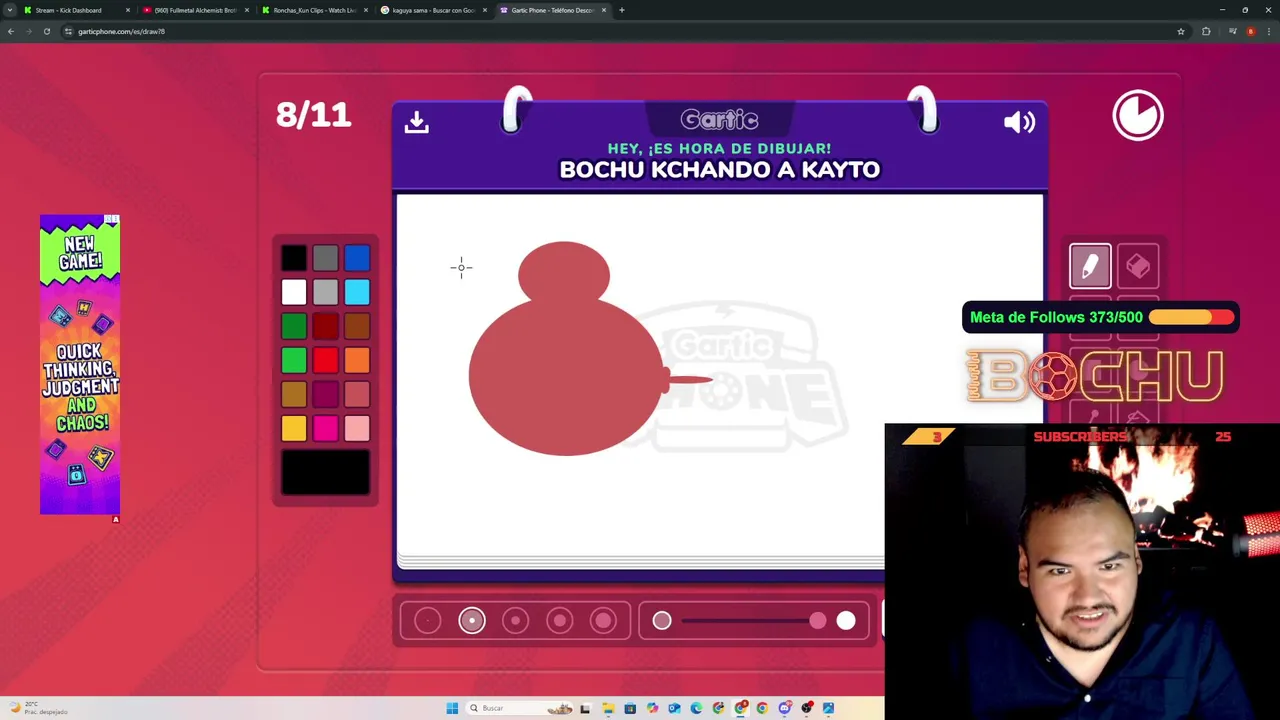The image size is (1280, 720).
Task: Reload the page
Action: [x=47, y=31]
